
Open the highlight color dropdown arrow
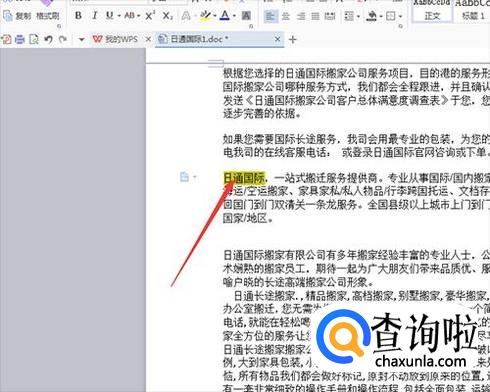click(215, 16)
